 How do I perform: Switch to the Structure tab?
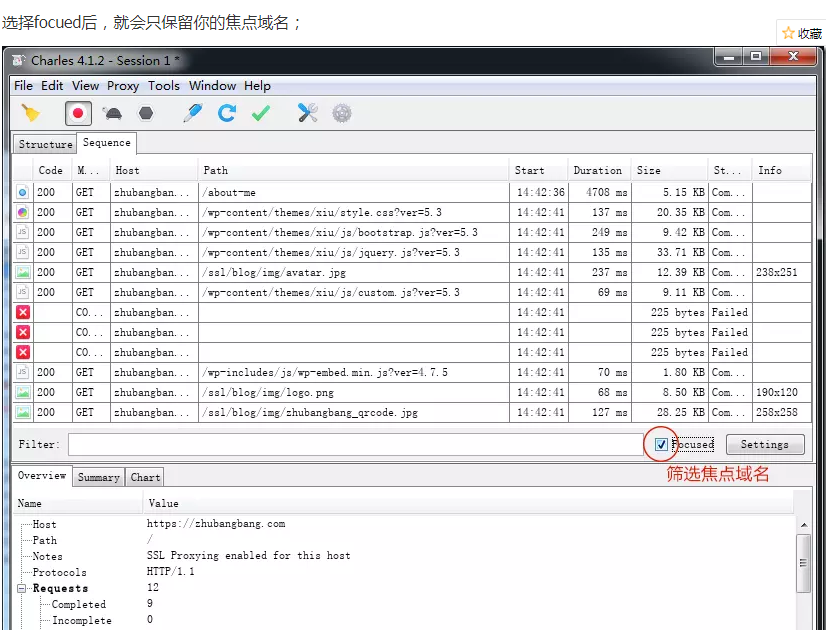[x=45, y=144]
